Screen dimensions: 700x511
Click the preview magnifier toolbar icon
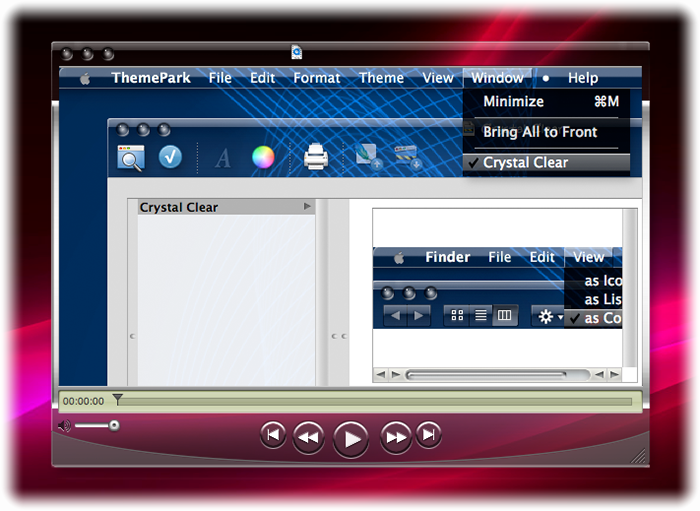[x=130, y=158]
